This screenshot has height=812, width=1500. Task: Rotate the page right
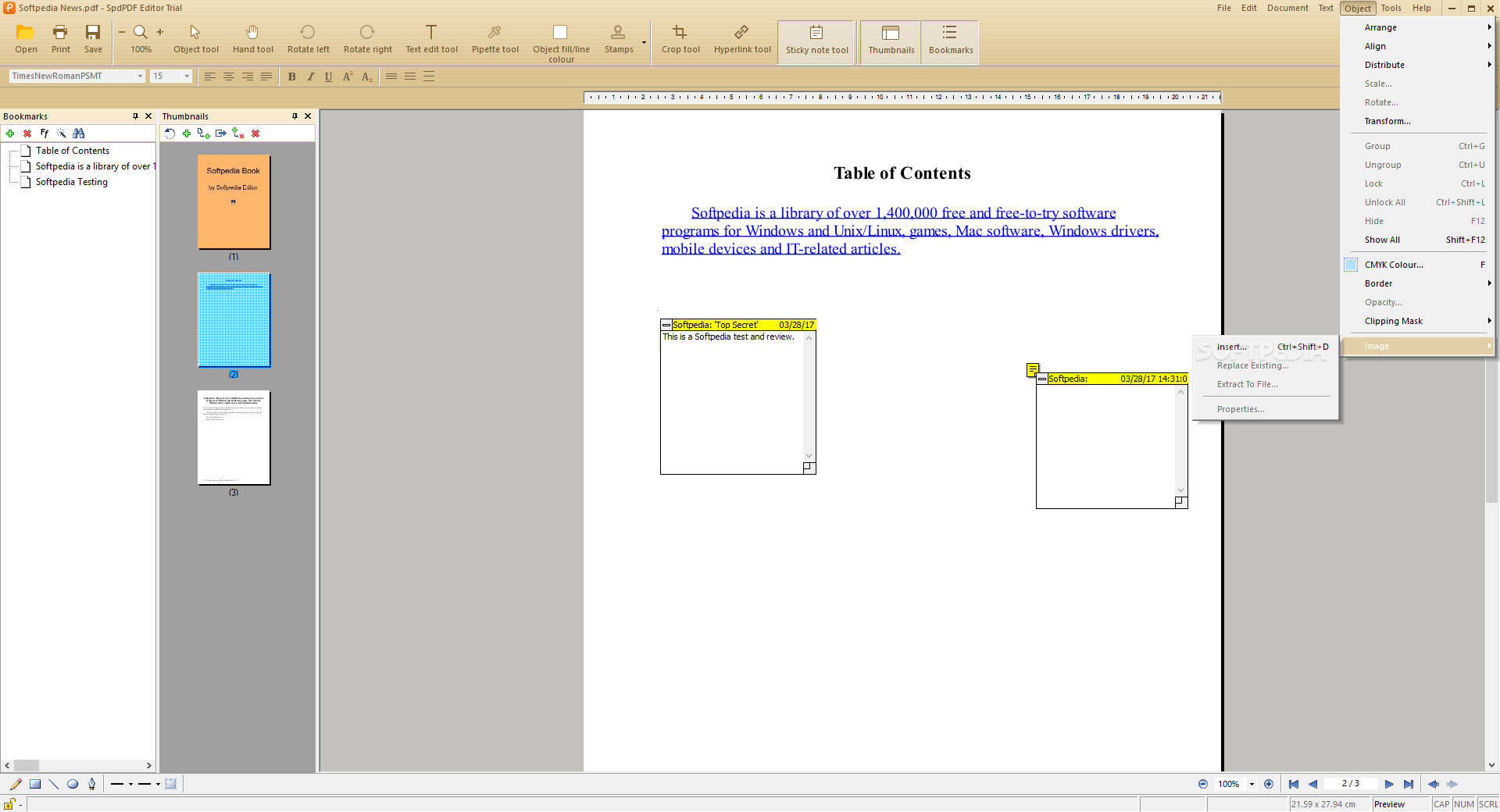point(367,39)
